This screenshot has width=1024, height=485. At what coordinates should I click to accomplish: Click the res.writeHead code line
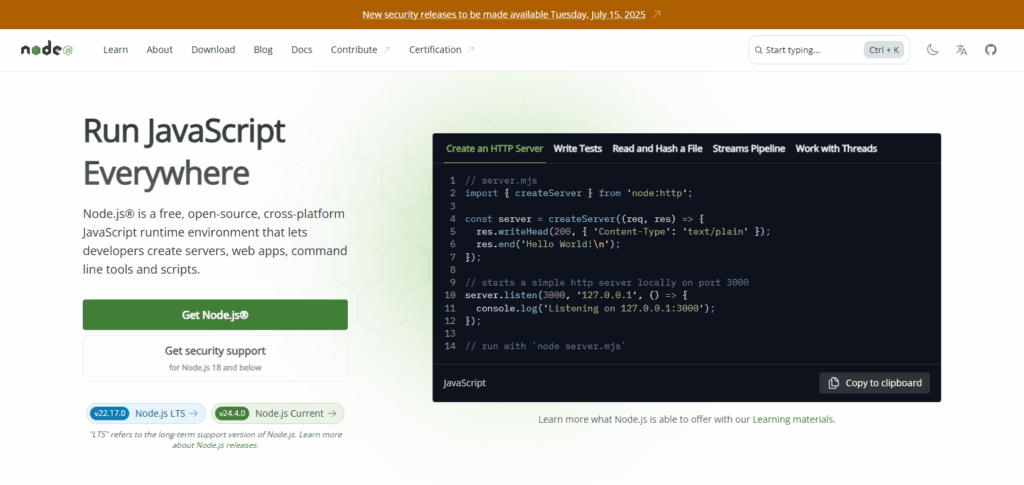pyautogui.click(x=623, y=232)
